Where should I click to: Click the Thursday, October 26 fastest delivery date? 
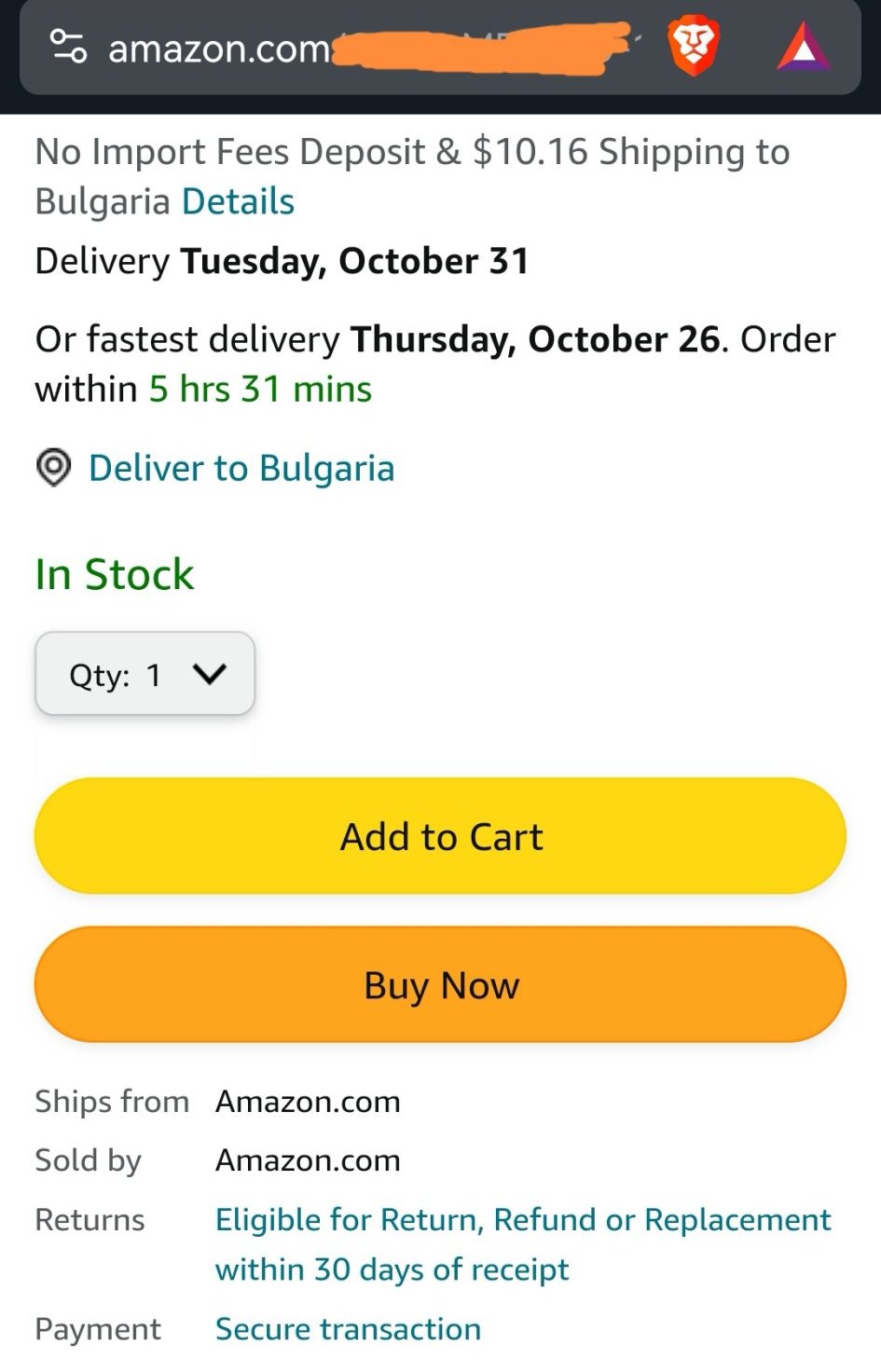point(535,339)
